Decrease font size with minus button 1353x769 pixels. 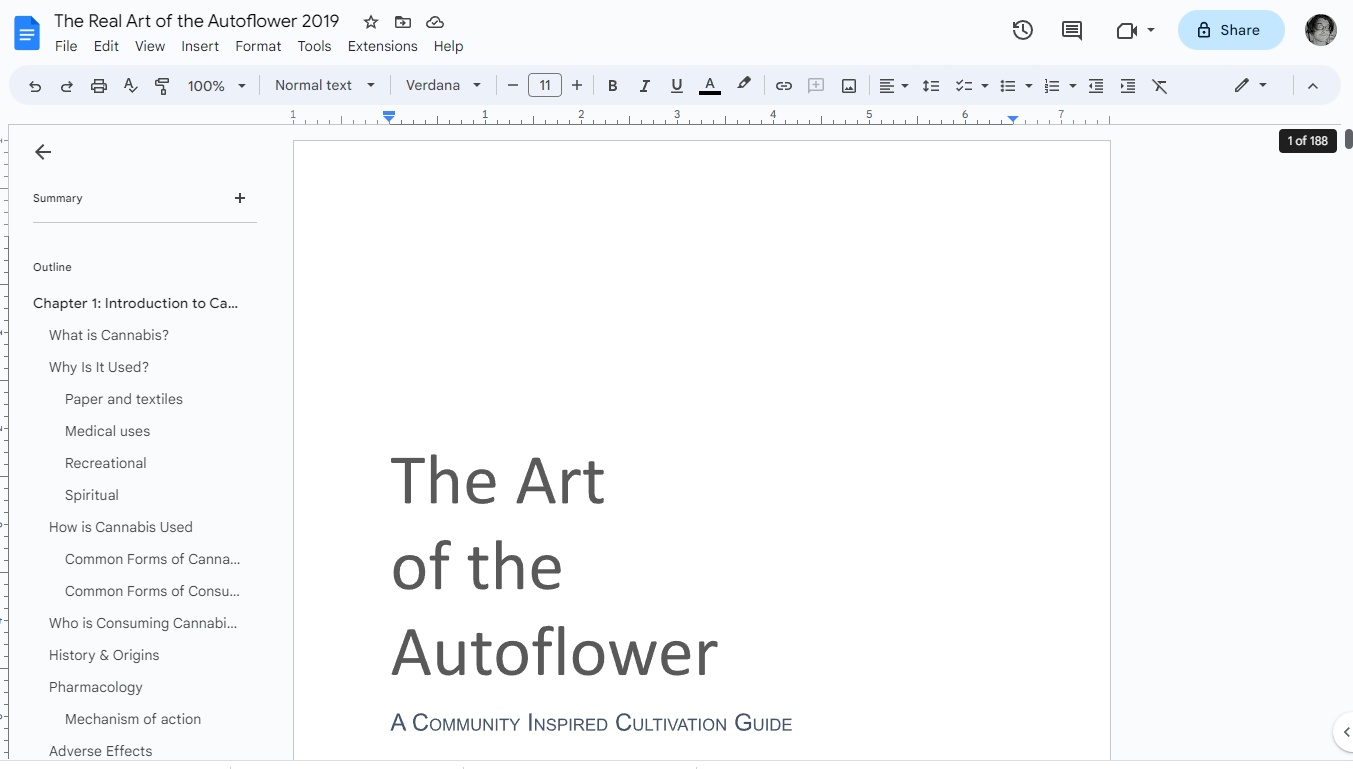[x=513, y=86]
